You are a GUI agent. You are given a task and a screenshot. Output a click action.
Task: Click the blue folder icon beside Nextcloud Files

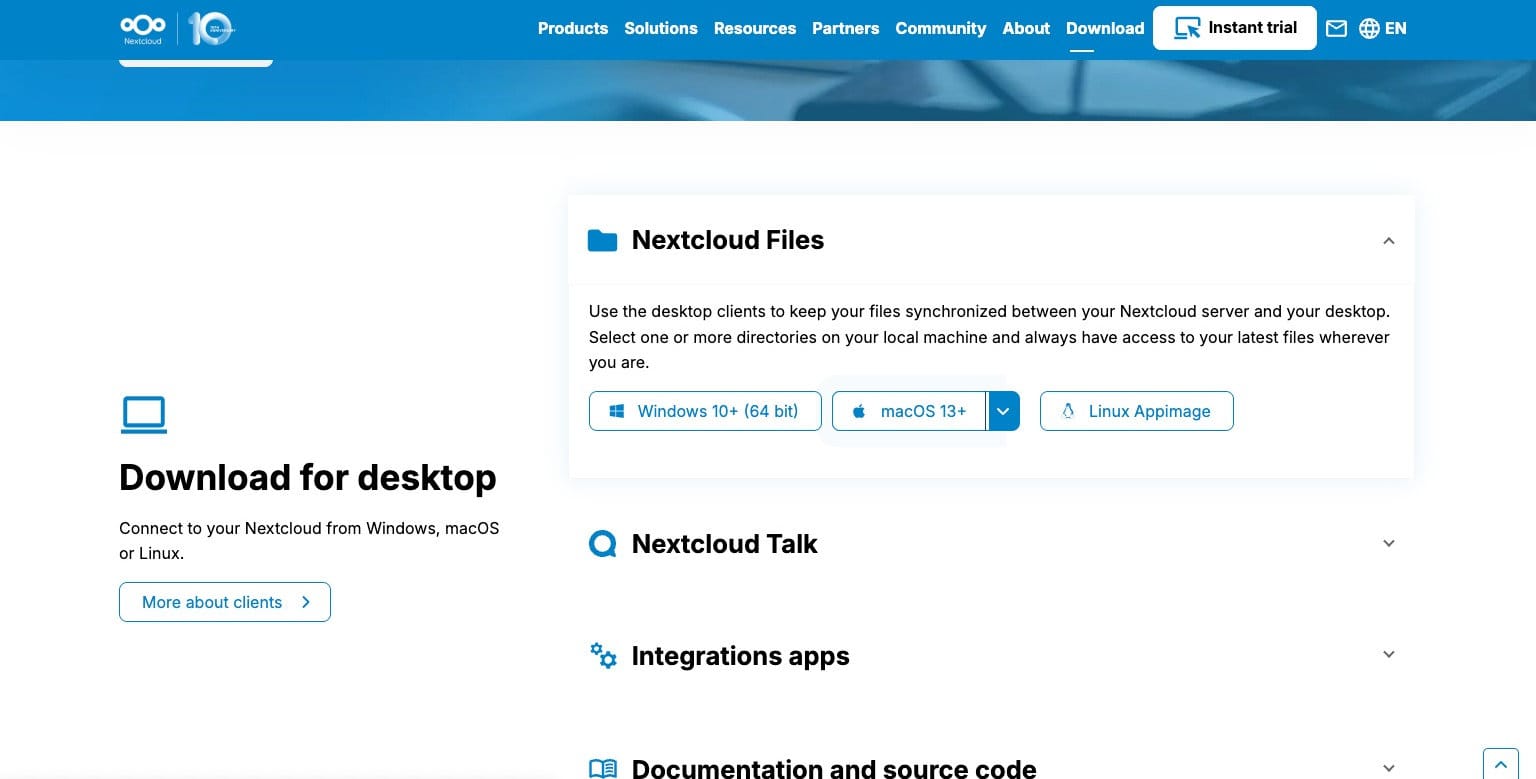602,240
